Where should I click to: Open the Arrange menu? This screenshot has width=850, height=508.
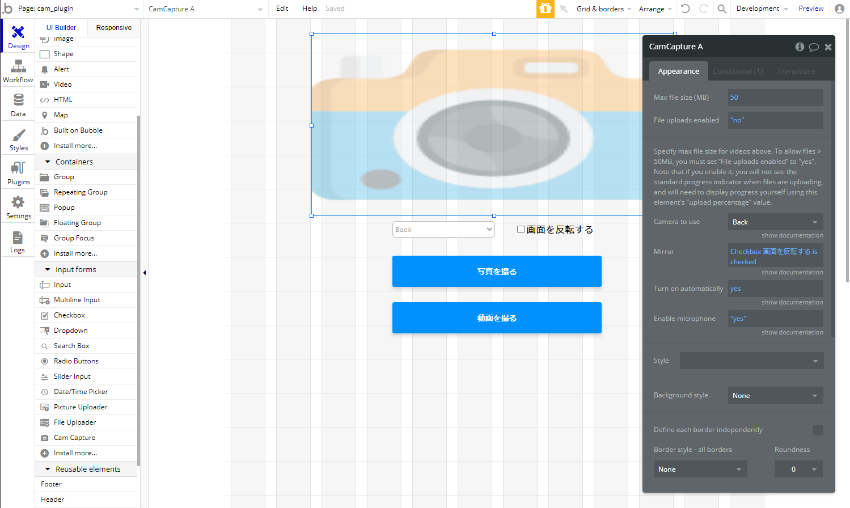[x=655, y=9]
